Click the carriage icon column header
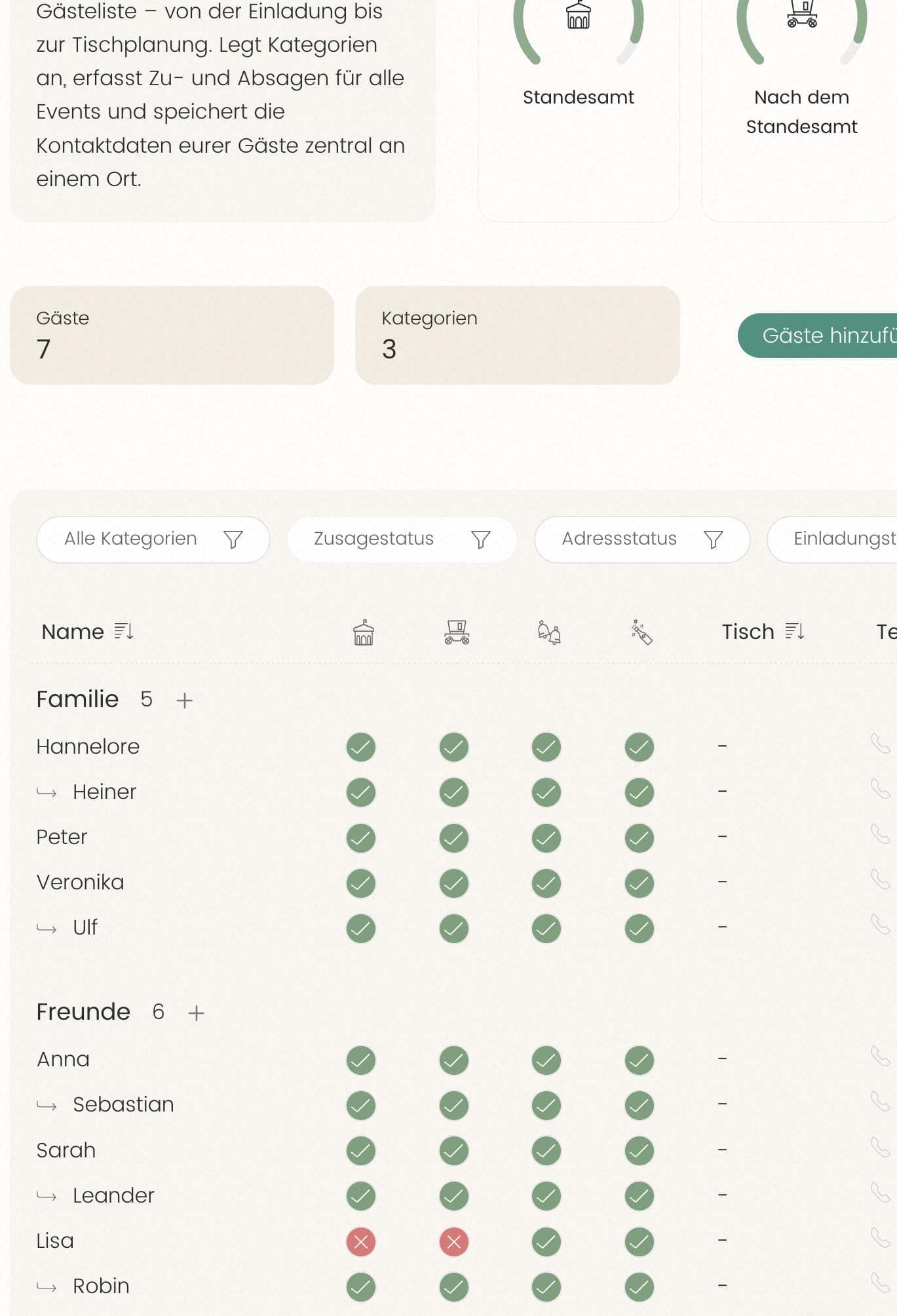This screenshot has height=1316, width=897. [x=457, y=632]
